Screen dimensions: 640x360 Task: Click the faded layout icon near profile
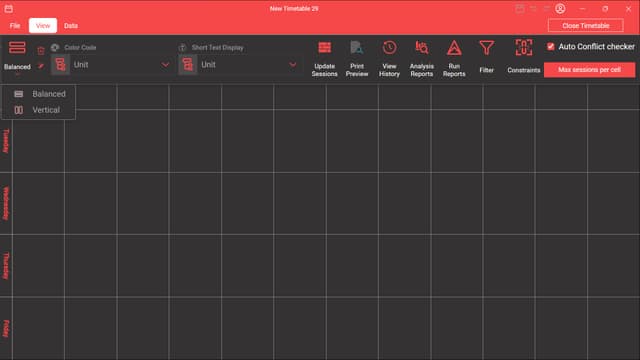coord(520,9)
